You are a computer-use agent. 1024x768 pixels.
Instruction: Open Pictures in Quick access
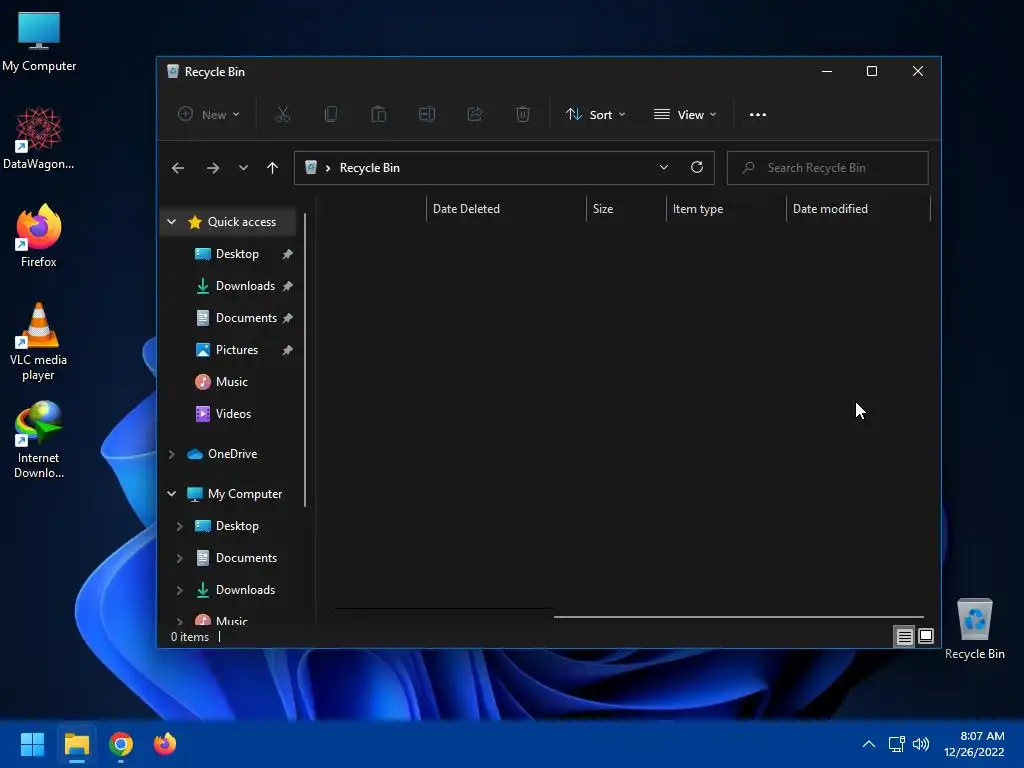pyautogui.click(x=236, y=350)
